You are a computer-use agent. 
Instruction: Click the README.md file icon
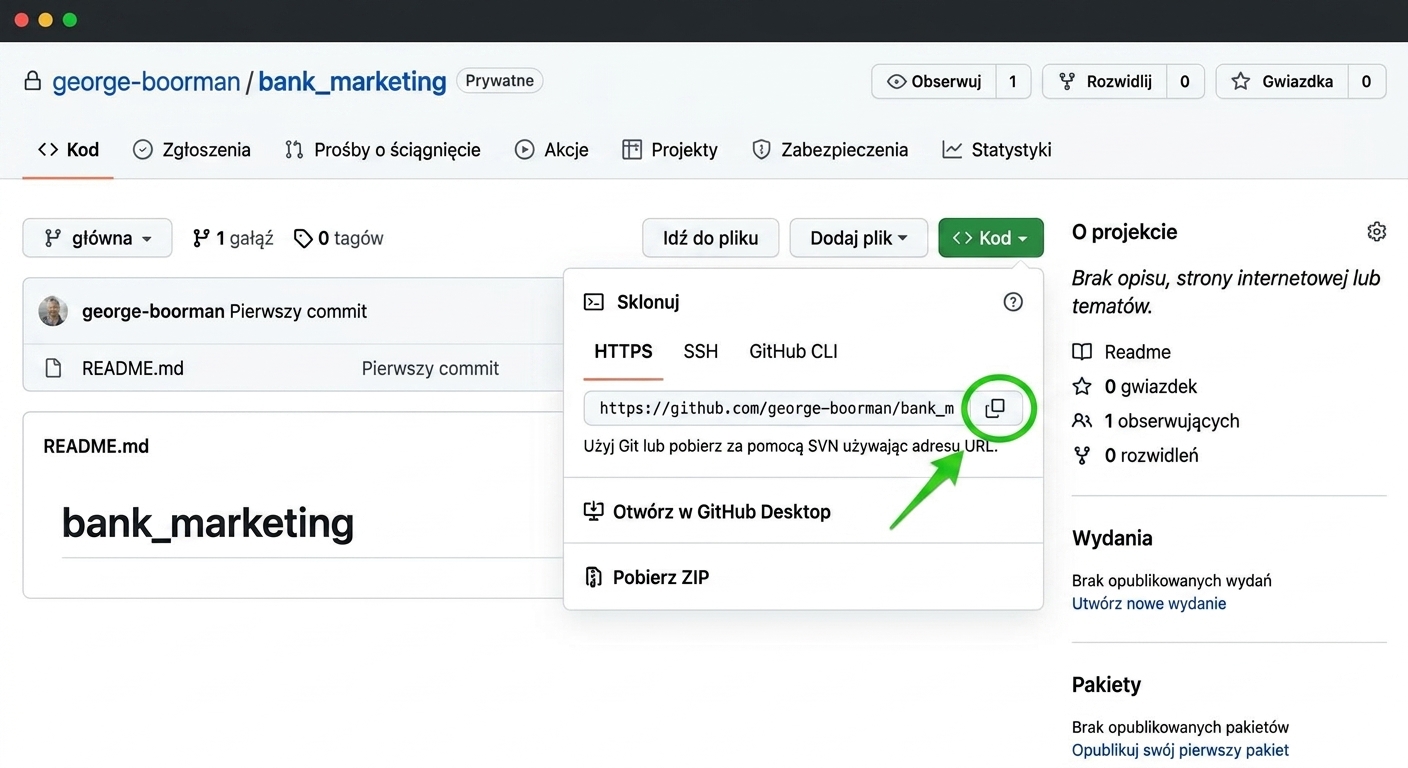coord(53,368)
